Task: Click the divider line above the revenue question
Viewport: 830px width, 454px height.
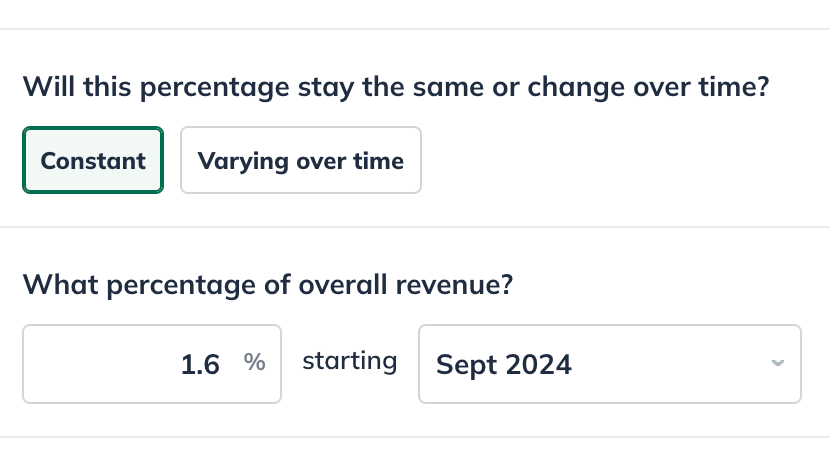Action: coord(415,227)
